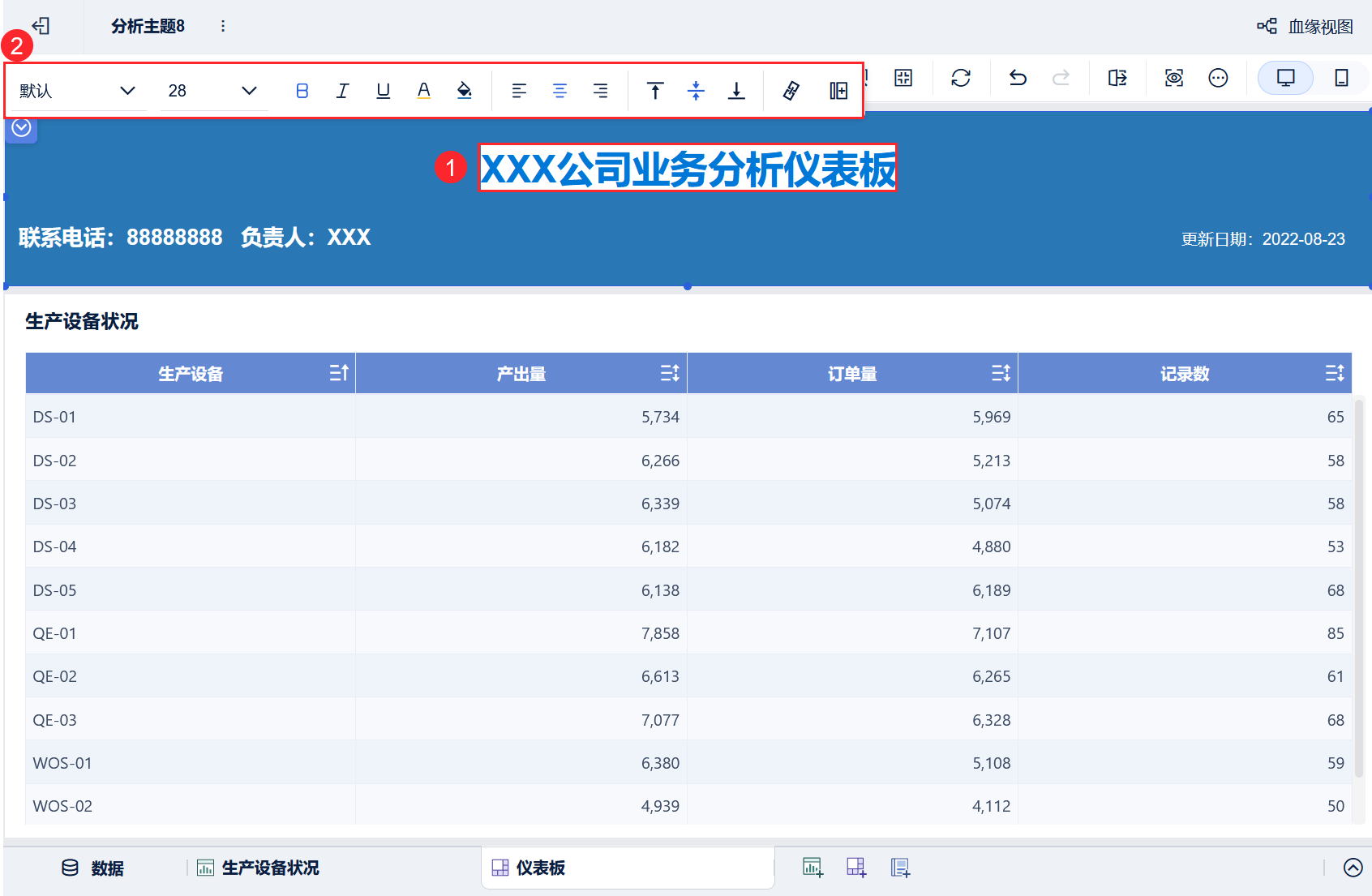Align content to the bottom vertically

coord(736,91)
